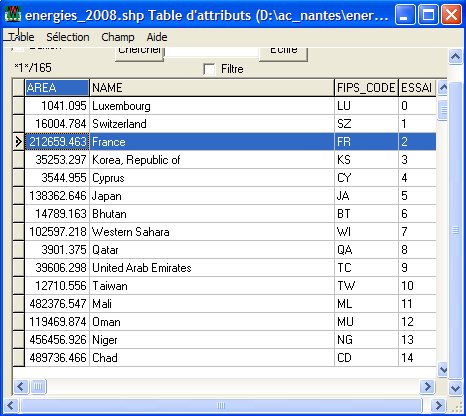Select the ESSAI column header
Viewport: 466px width, 416px height.
(x=417, y=88)
